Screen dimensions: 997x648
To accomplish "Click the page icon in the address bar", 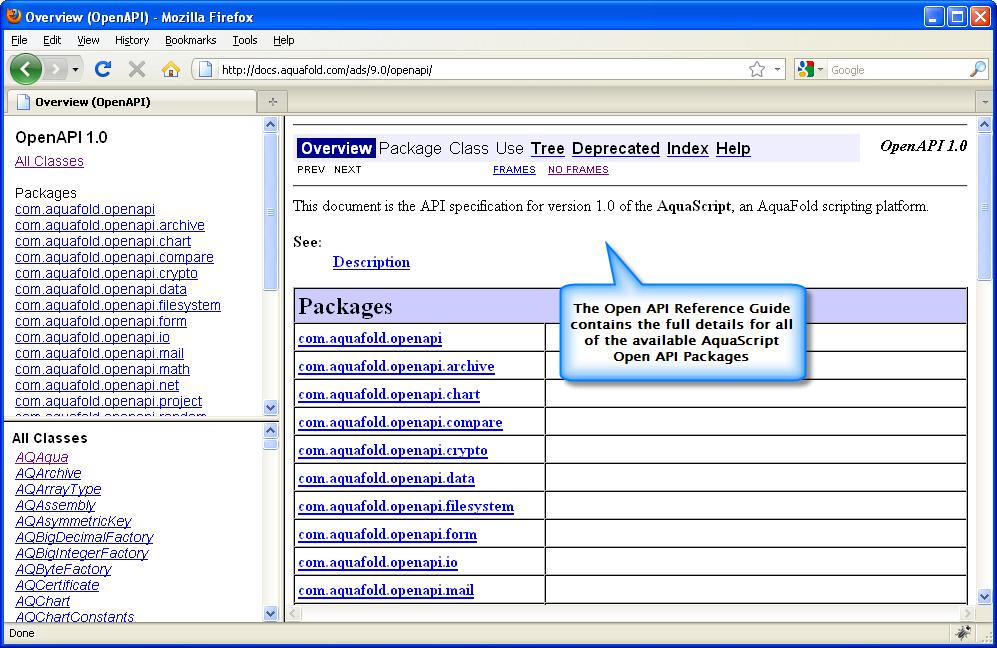I will pos(205,69).
